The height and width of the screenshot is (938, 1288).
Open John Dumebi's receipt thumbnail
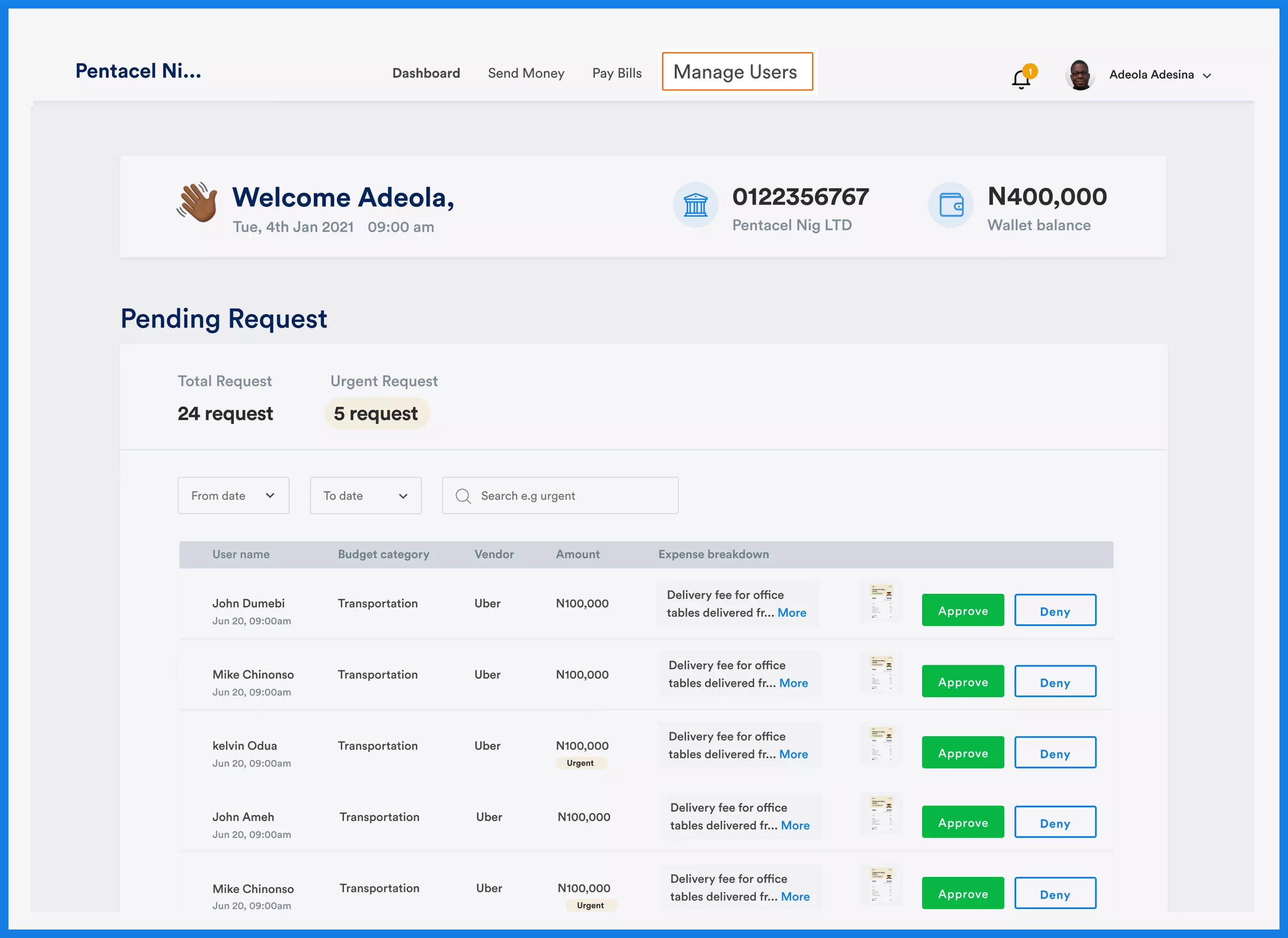point(881,602)
